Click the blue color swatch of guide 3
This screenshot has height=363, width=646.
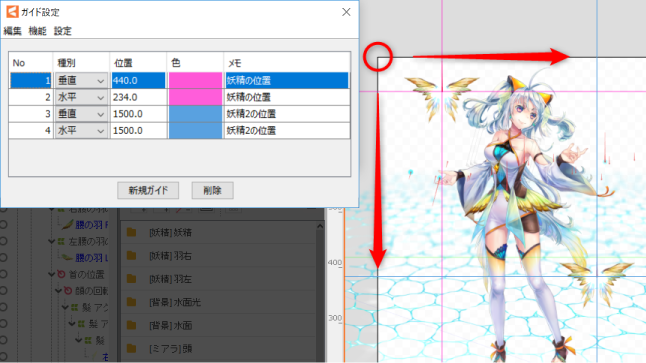point(195,114)
